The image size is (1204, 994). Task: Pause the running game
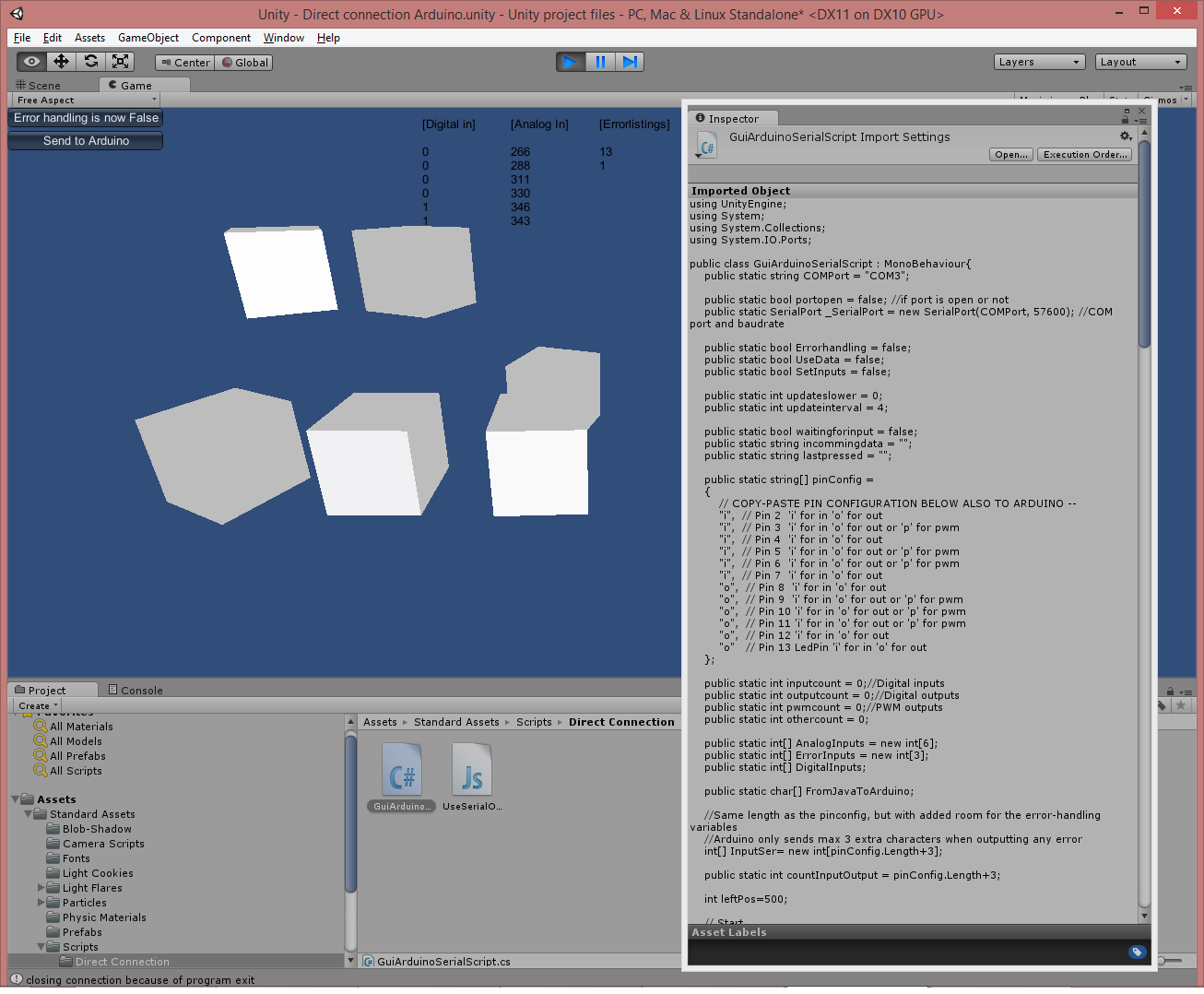tap(600, 62)
